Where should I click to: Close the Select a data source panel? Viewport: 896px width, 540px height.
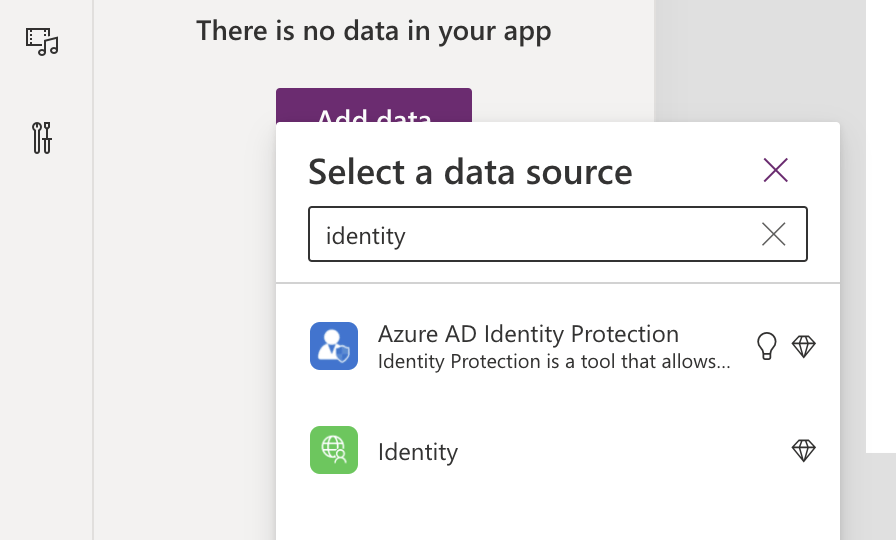(x=776, y=170)
